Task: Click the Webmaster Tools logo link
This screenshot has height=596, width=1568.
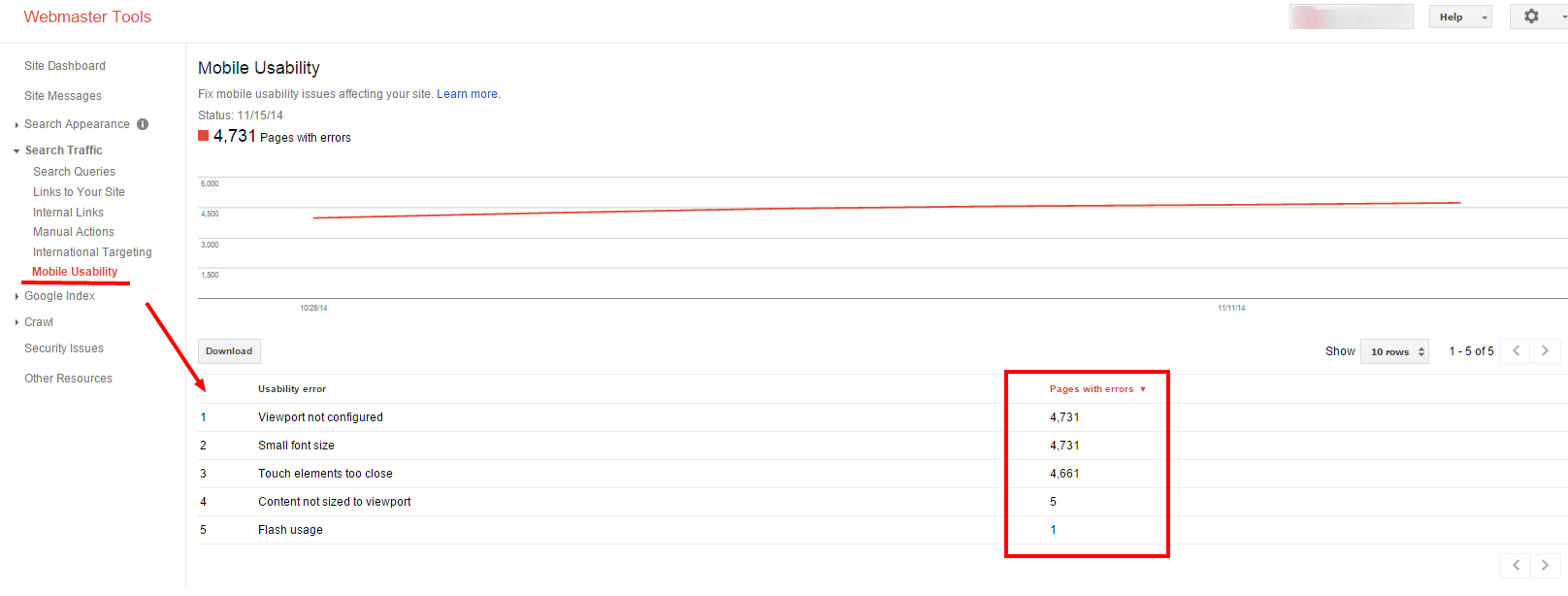Action: point(87,17)
